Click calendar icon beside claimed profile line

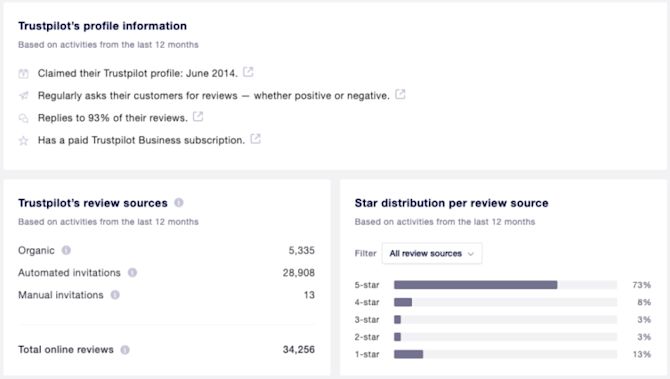click(x=24, y=73)
